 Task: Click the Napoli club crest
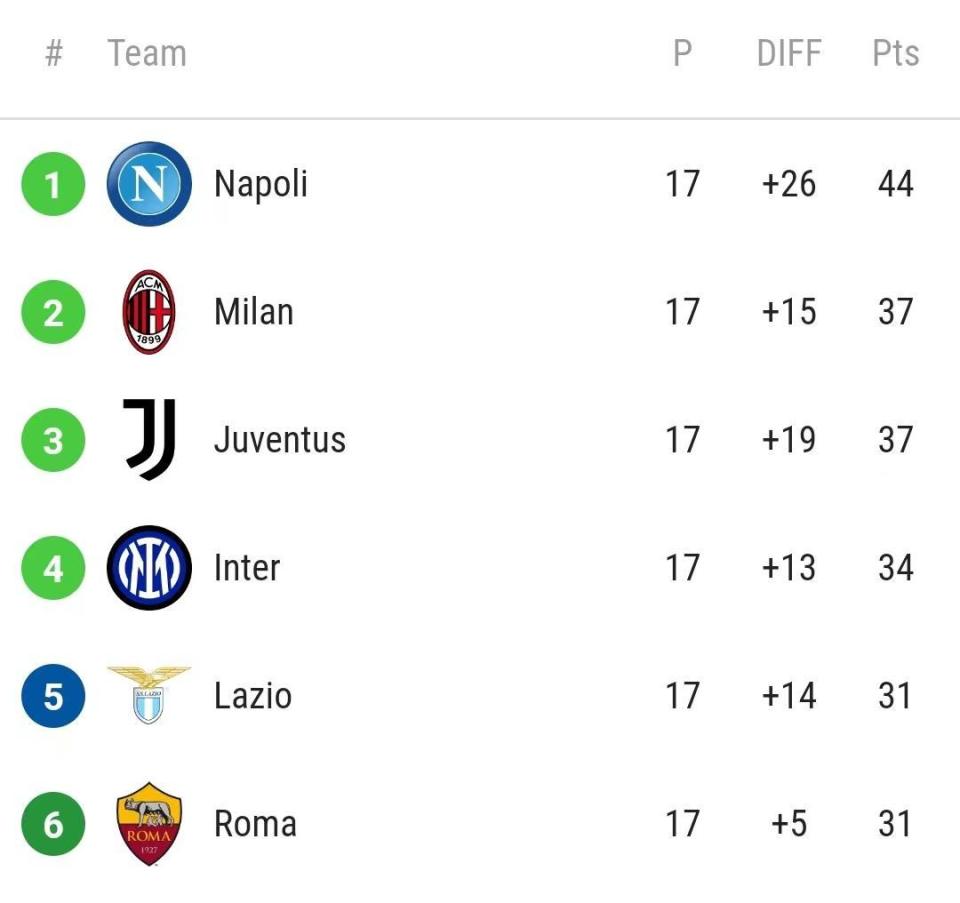pos(149,184)
